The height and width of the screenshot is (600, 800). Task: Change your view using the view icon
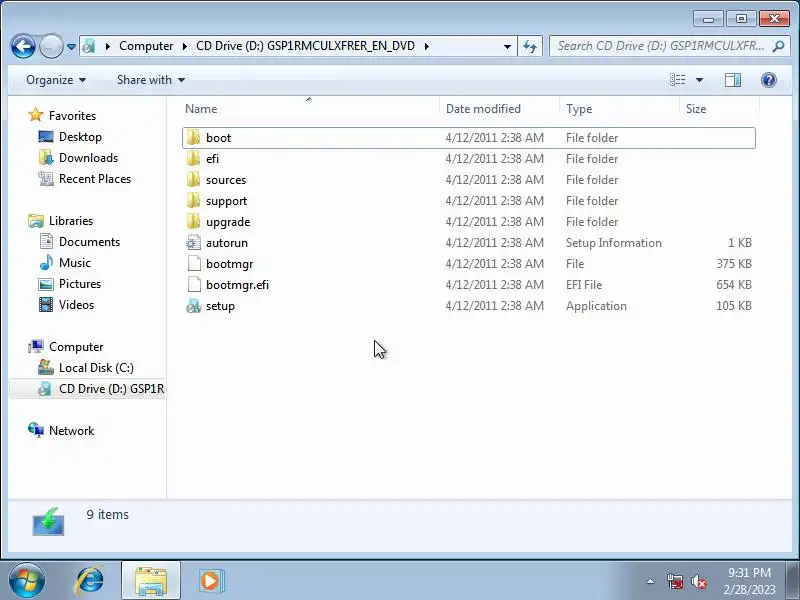(x=678, y=80)
